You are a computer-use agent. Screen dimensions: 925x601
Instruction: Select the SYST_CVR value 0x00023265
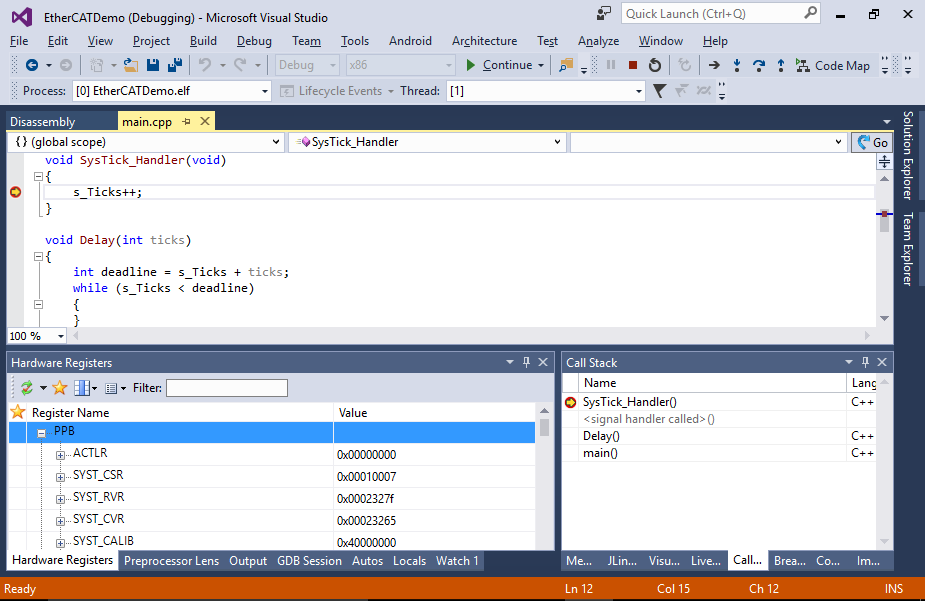click(x=366, y=521)
